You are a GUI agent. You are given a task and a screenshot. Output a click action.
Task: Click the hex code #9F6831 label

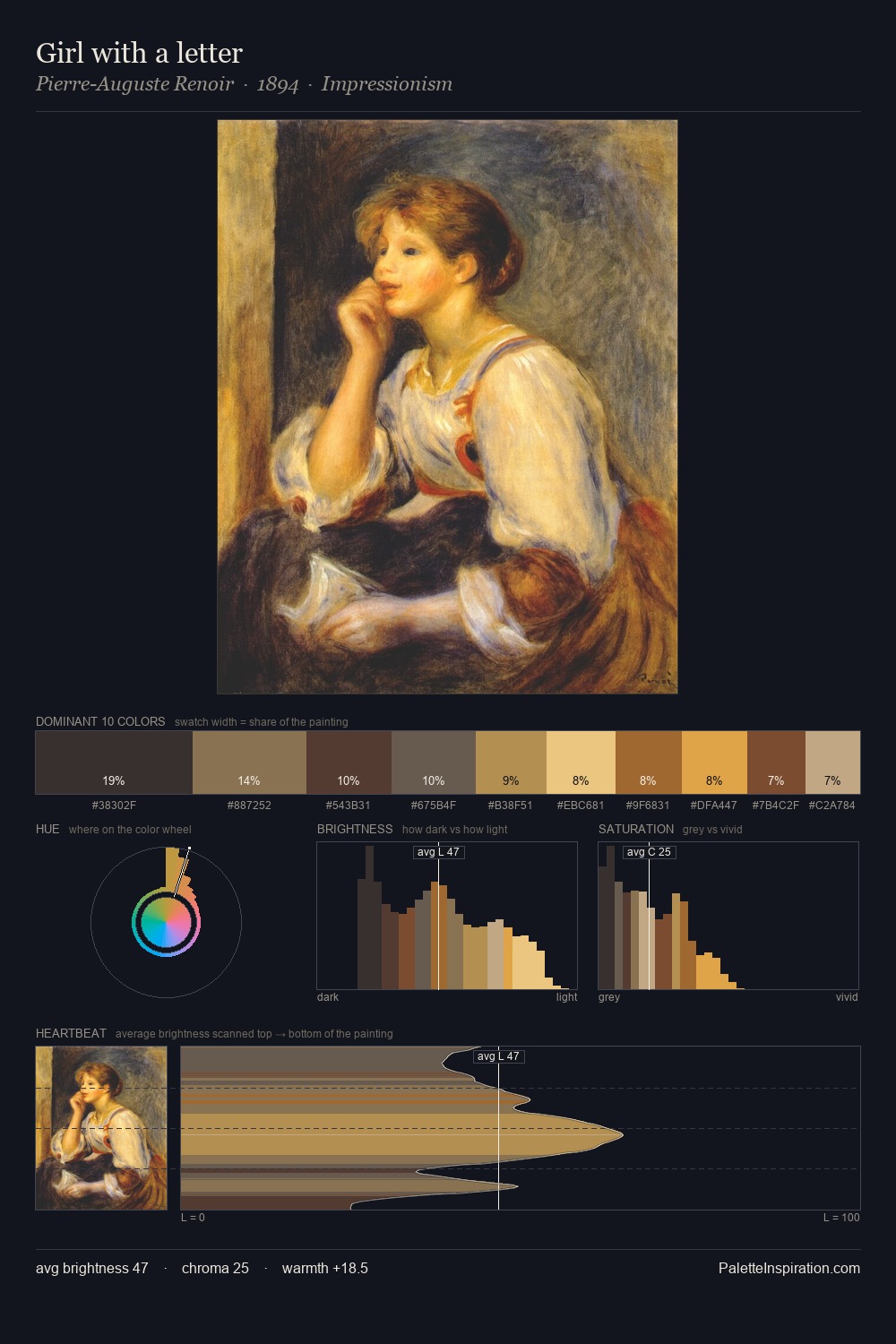click(x=648, y=806)
